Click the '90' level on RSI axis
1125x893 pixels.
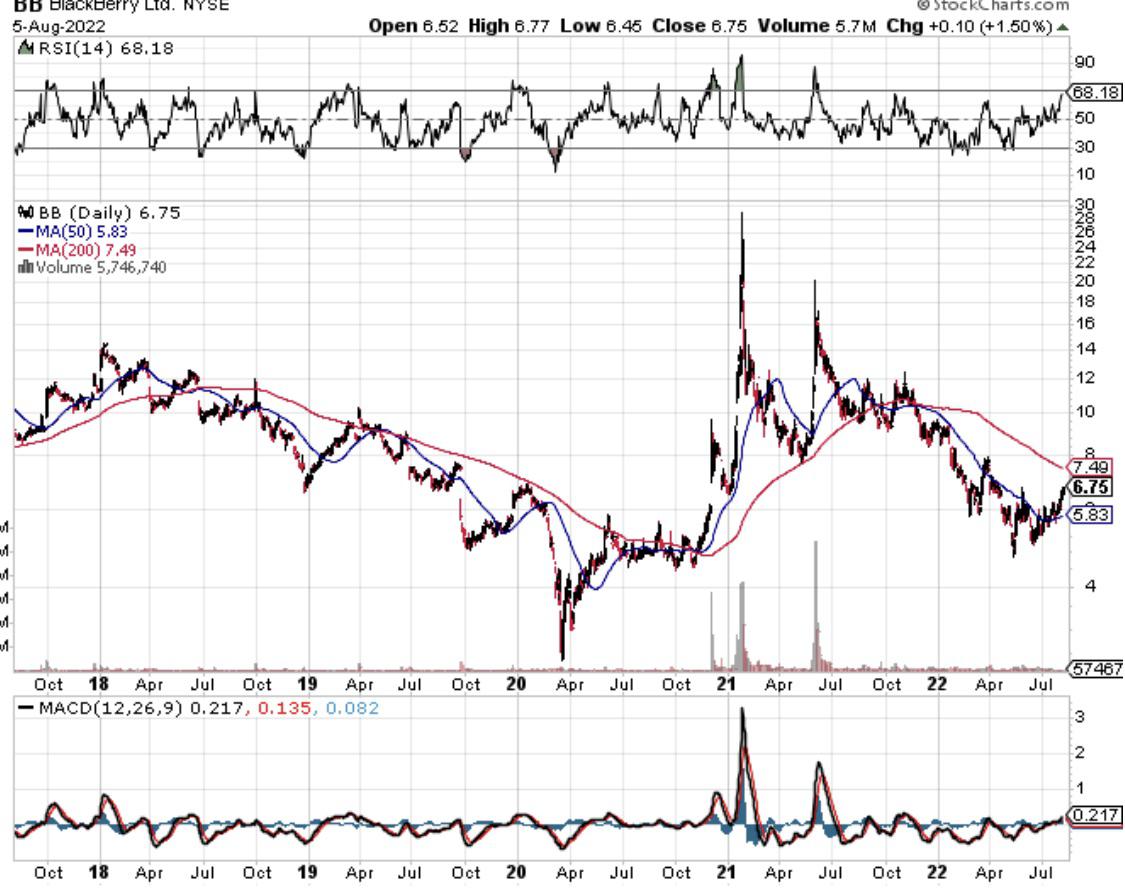click(1084, 62)
